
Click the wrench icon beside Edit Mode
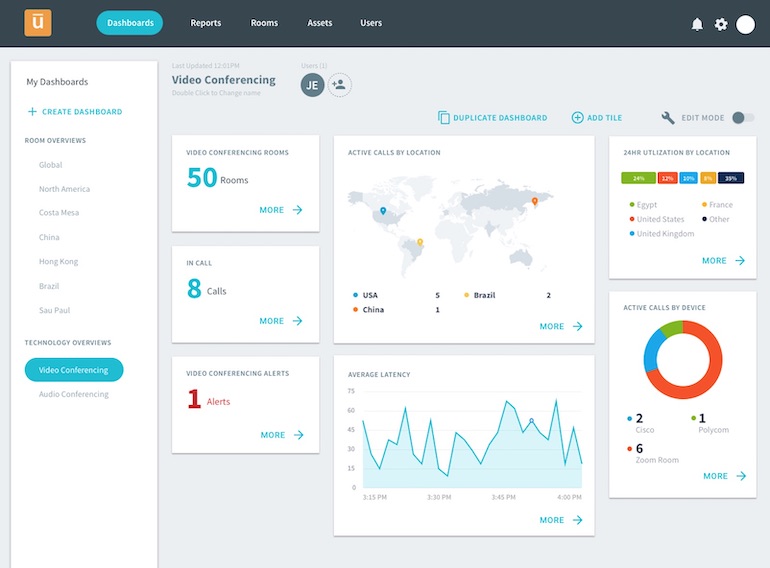668,118
